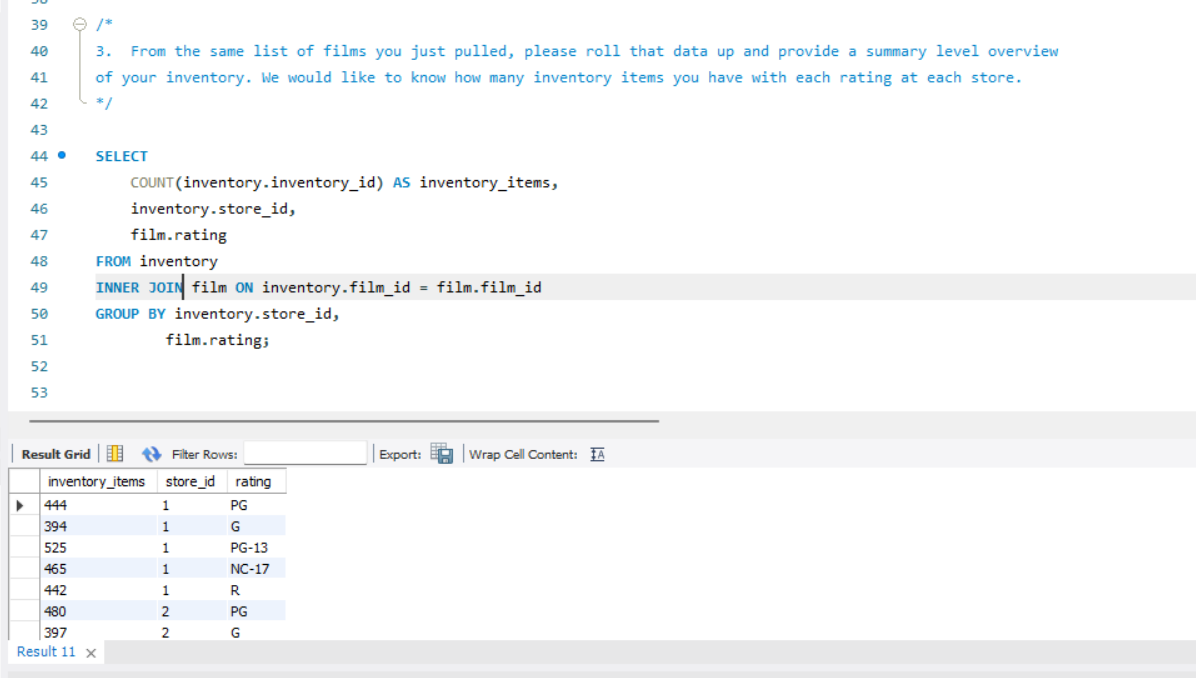
Task: Sort by the store_id column
Action: click(x=190, y=481)
